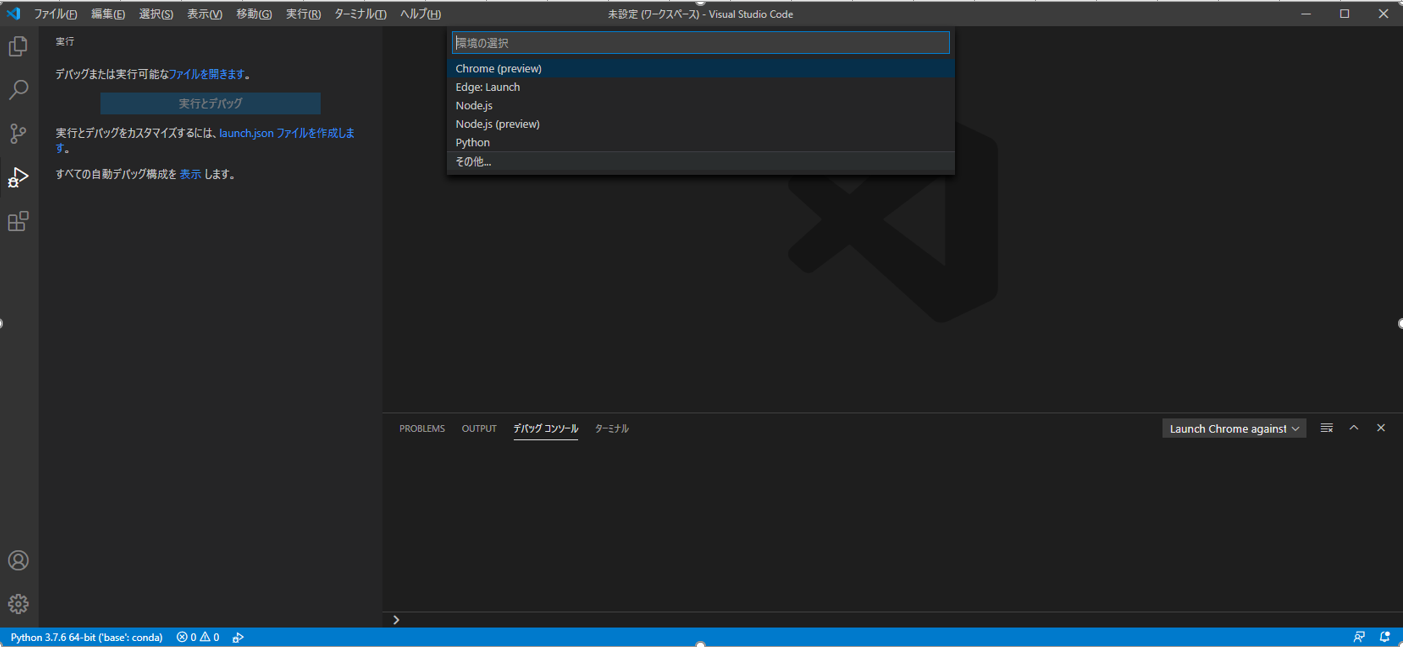The height and width of the screenshot is (647, 1403).
Task: Open the 実行 menu
Action: (x=303, y=14)
